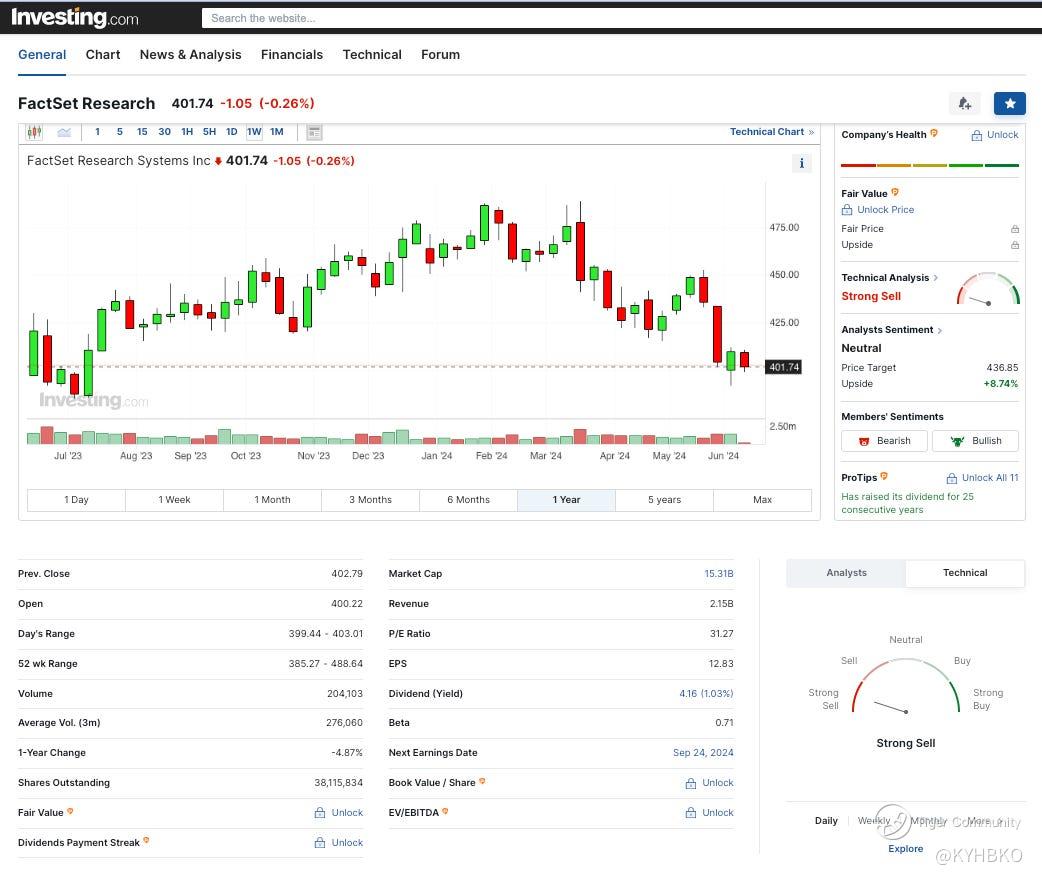
Task: Expand the Analysts Sentiment section arrow
Action: pos(940,330)
